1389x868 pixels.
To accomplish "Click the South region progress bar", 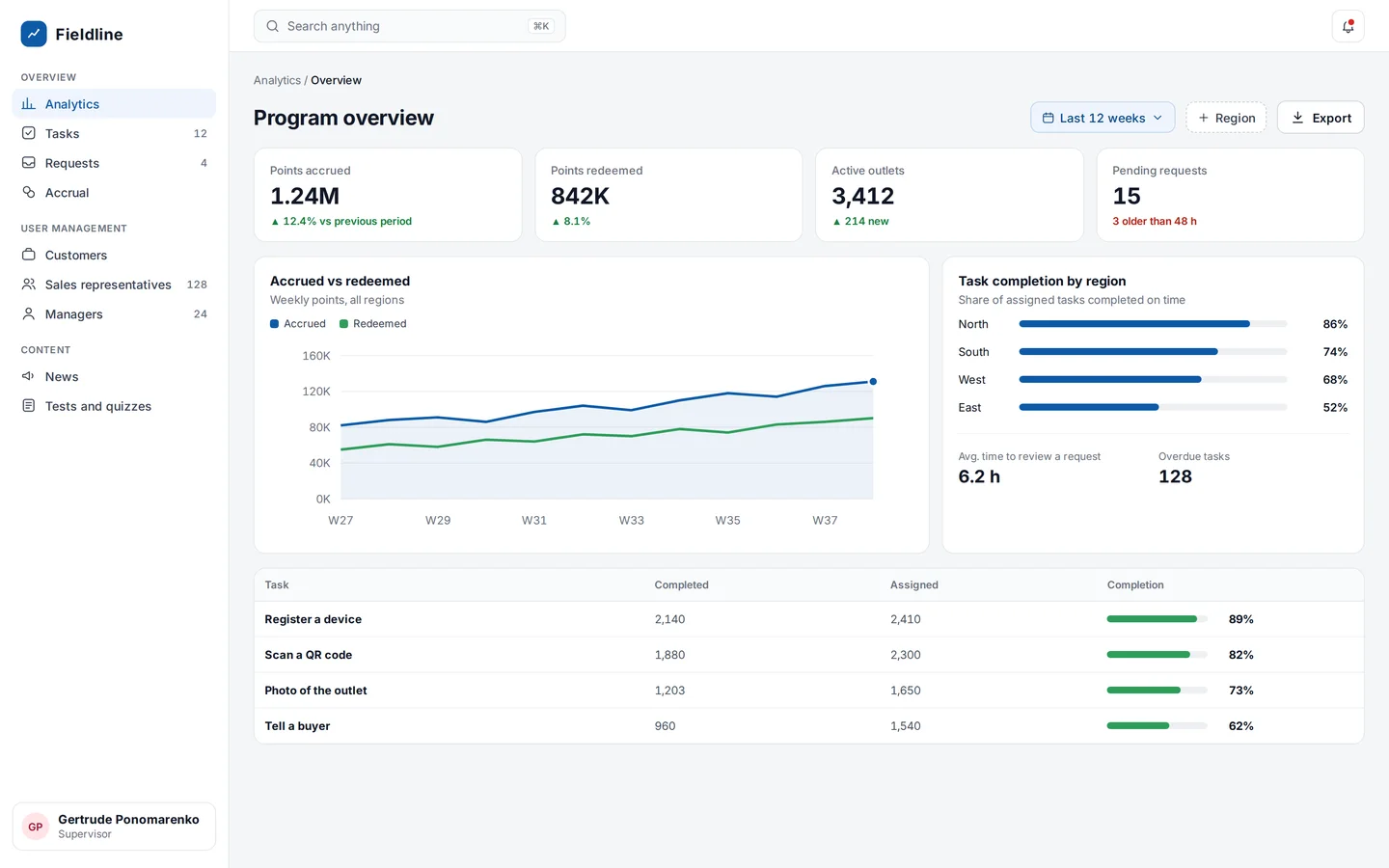I will [1153, 352].
